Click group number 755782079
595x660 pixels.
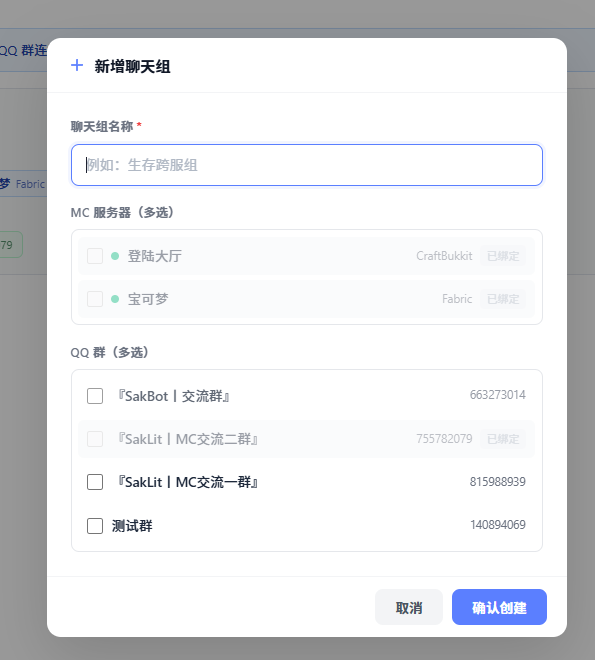(444, 439)
